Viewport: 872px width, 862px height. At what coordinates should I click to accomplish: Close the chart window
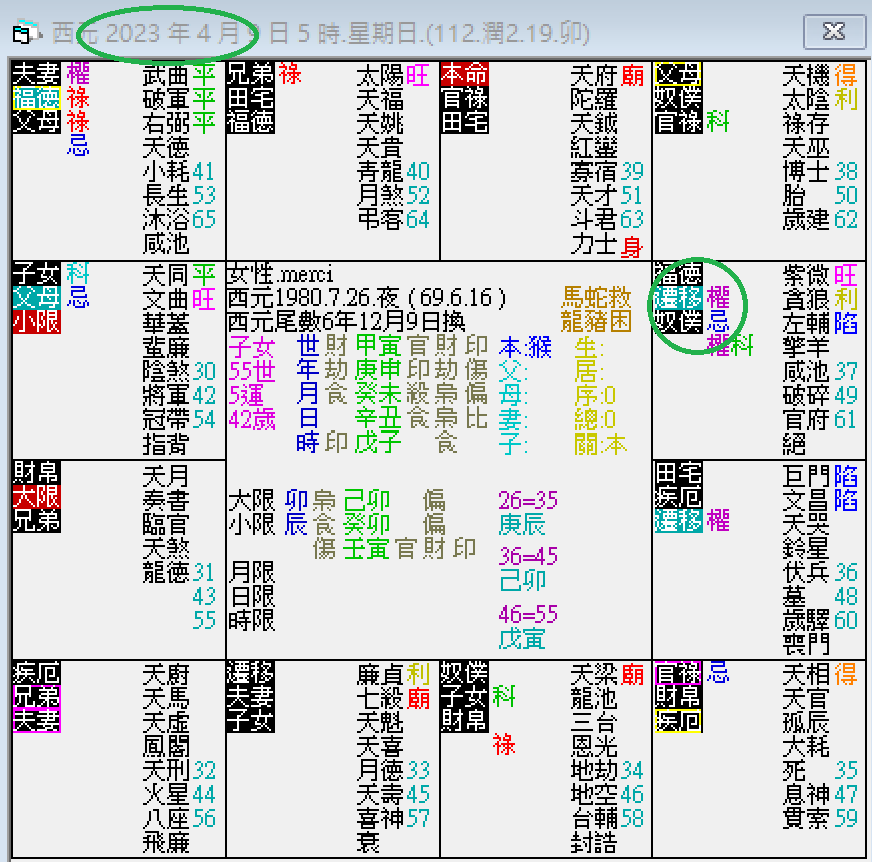[833, 30]
